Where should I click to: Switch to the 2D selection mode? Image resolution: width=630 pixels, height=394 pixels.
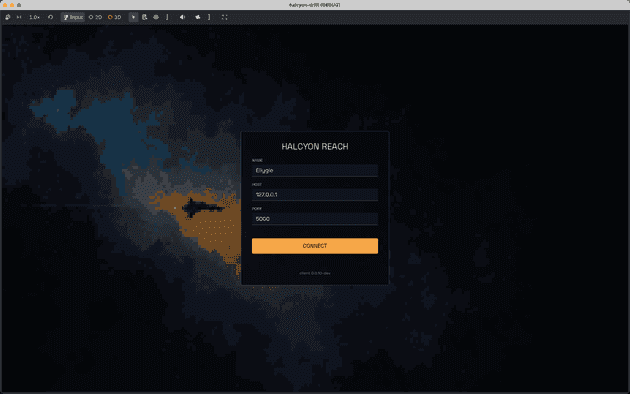(95, 17)
